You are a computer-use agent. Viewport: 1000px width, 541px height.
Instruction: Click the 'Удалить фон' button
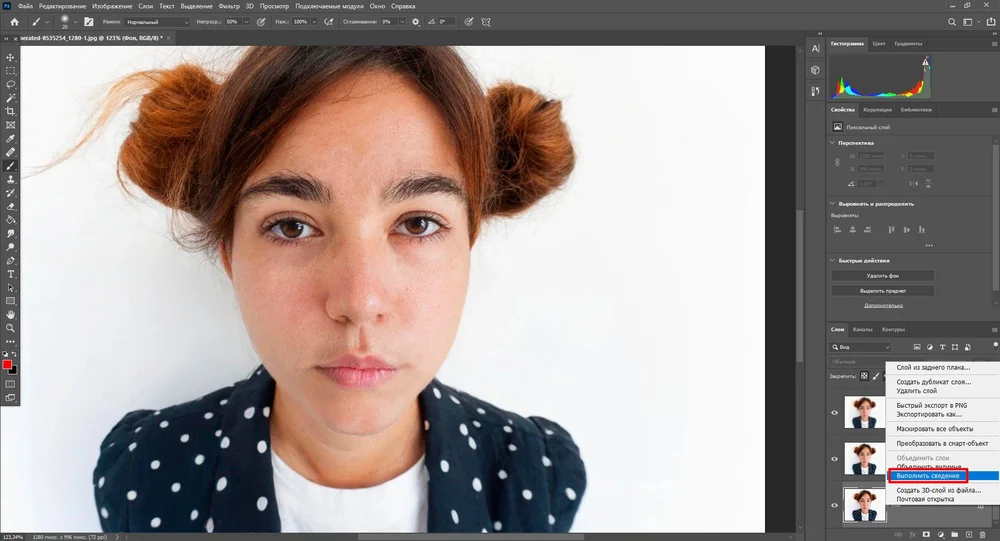883,276
